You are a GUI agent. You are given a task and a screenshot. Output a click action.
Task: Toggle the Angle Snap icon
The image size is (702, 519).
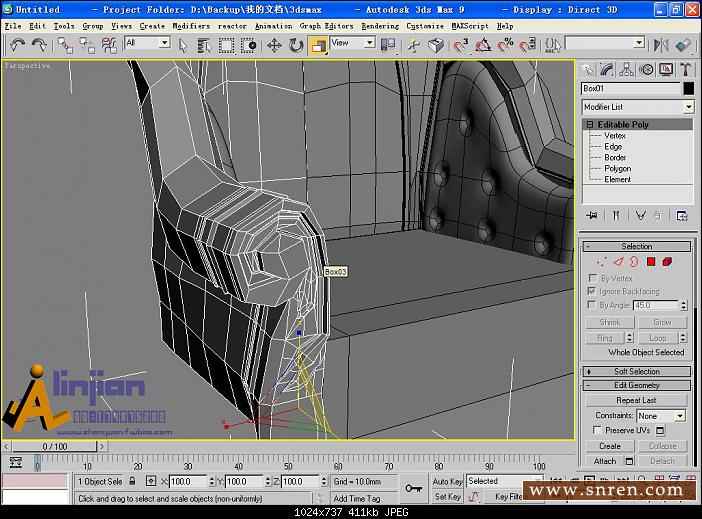[483, 45]
